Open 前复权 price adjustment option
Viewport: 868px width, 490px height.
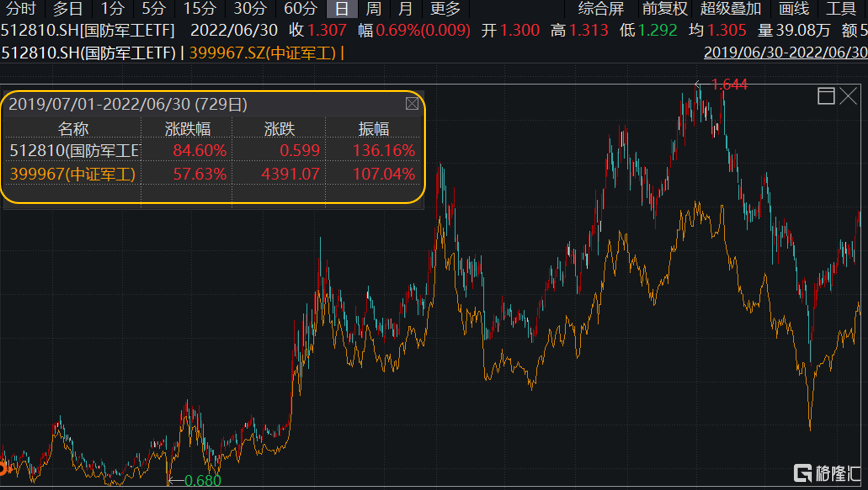tap(665, 8)
